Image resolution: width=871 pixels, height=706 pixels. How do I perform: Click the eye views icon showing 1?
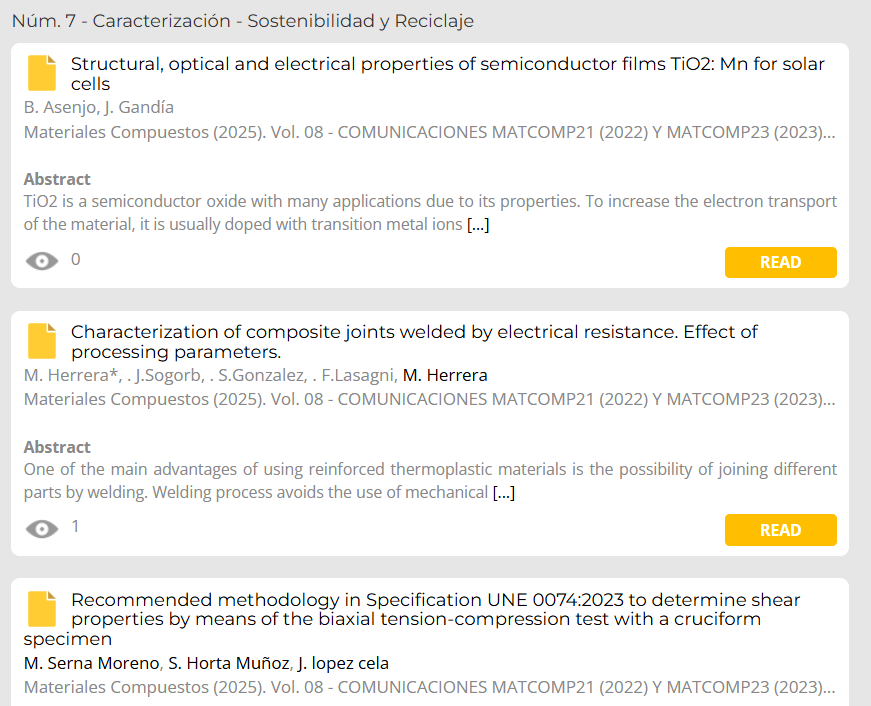(x=42, y=529)
